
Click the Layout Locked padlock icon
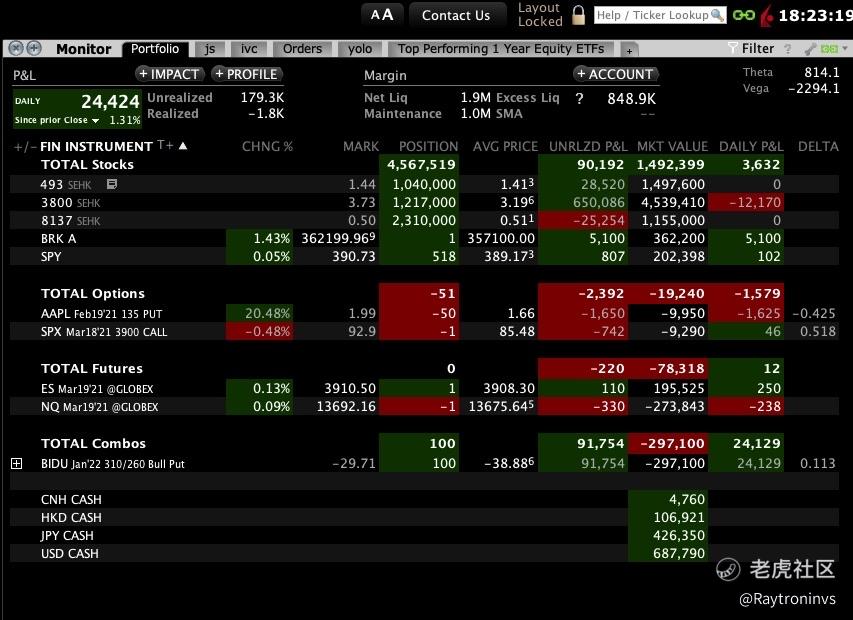point(578,15)
